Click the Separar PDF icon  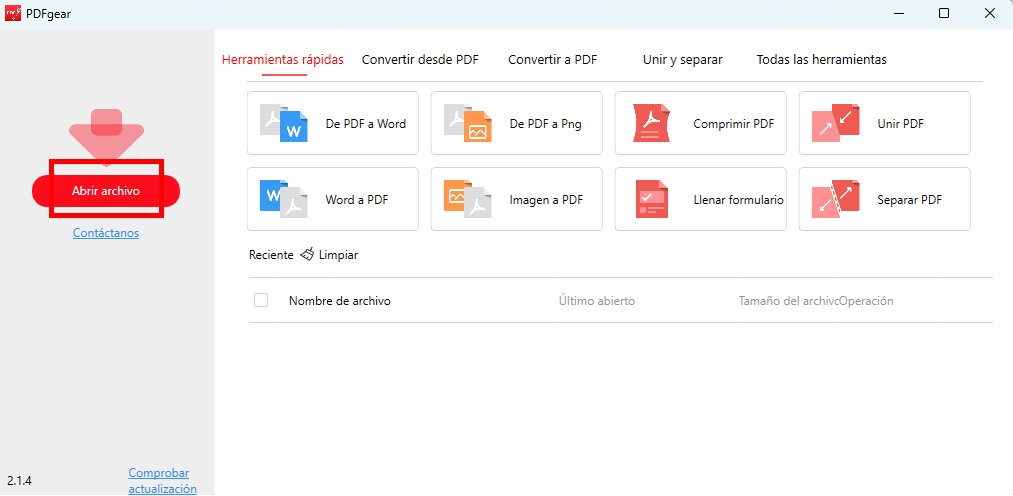tap(835, 200)
